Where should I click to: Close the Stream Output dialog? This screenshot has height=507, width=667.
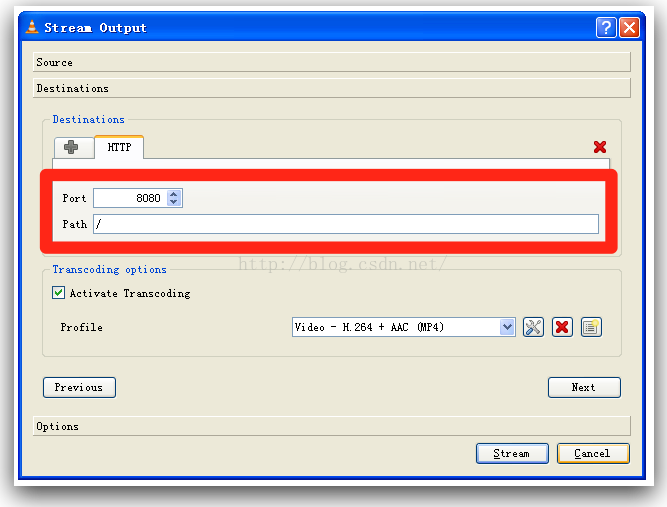point(630,28)
